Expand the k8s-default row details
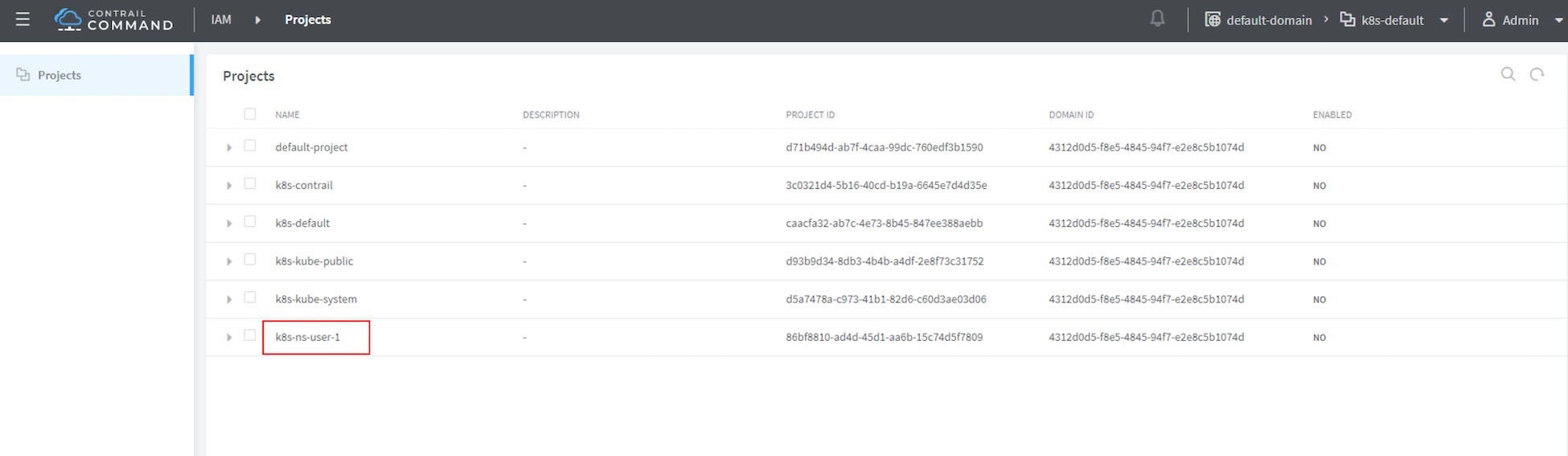1568x456 pixels. pos(229,224)
